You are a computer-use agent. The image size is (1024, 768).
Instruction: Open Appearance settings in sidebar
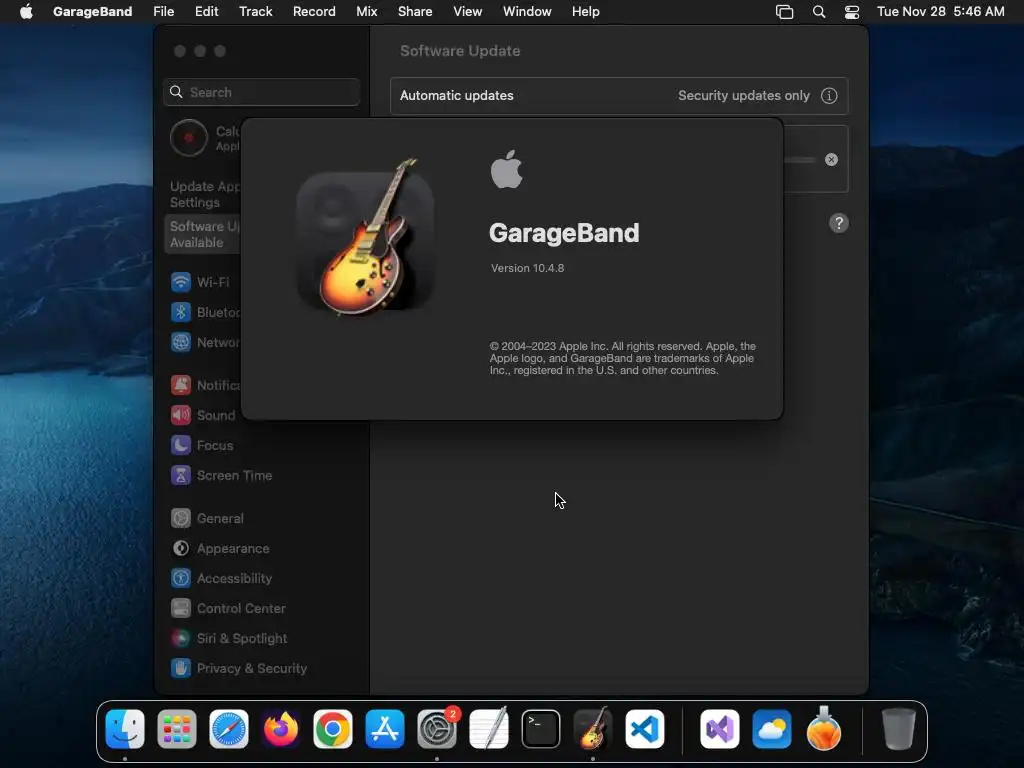pos(221,549)
